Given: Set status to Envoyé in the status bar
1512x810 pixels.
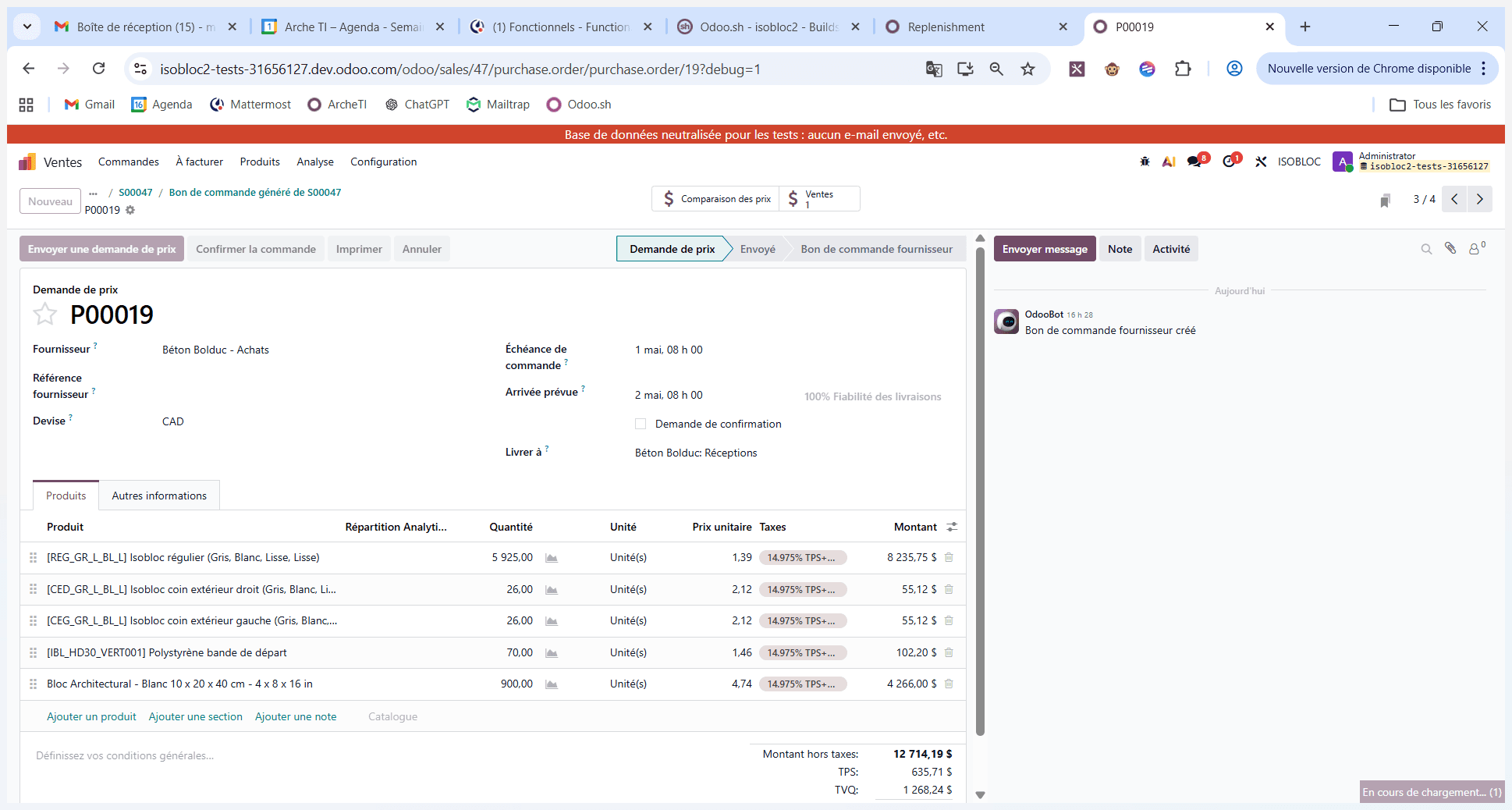Looking at the screenshot, I should tap(758, 249).
